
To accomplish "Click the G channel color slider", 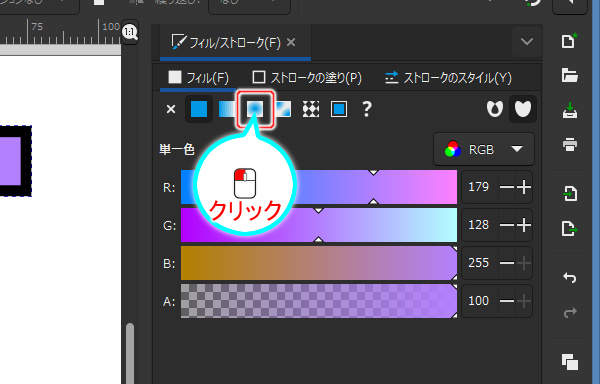I will click(x=319, y=225).
